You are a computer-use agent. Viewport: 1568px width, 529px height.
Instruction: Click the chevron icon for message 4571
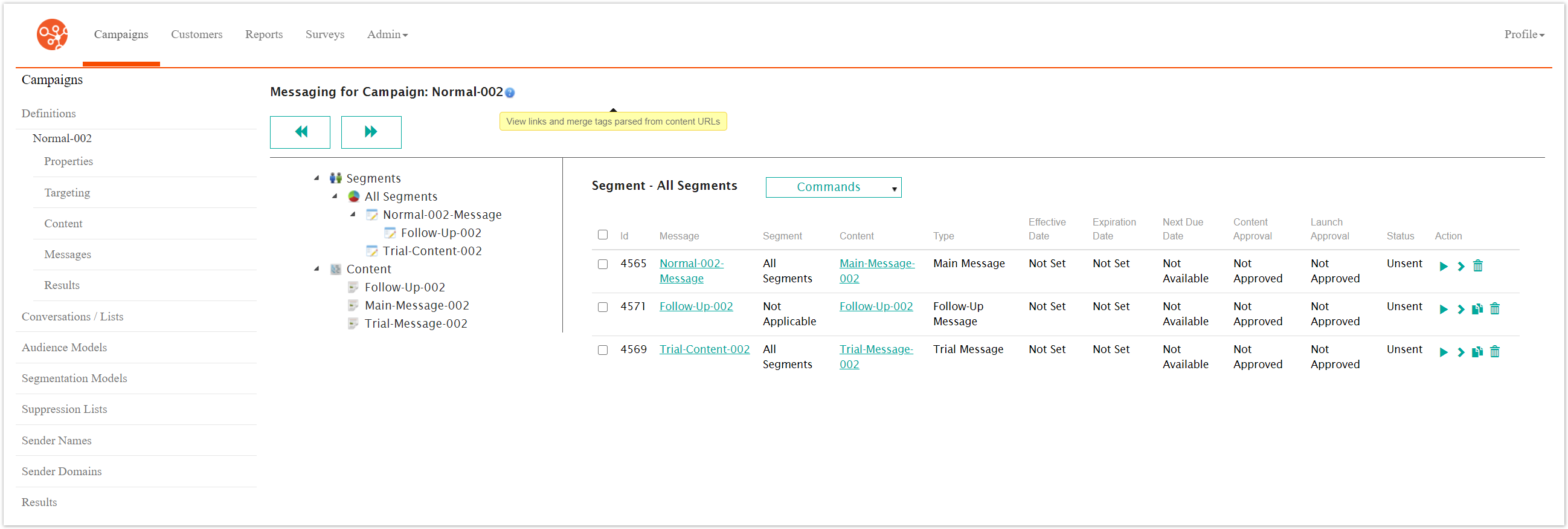pyautogui.click(x=1461, y=309)
